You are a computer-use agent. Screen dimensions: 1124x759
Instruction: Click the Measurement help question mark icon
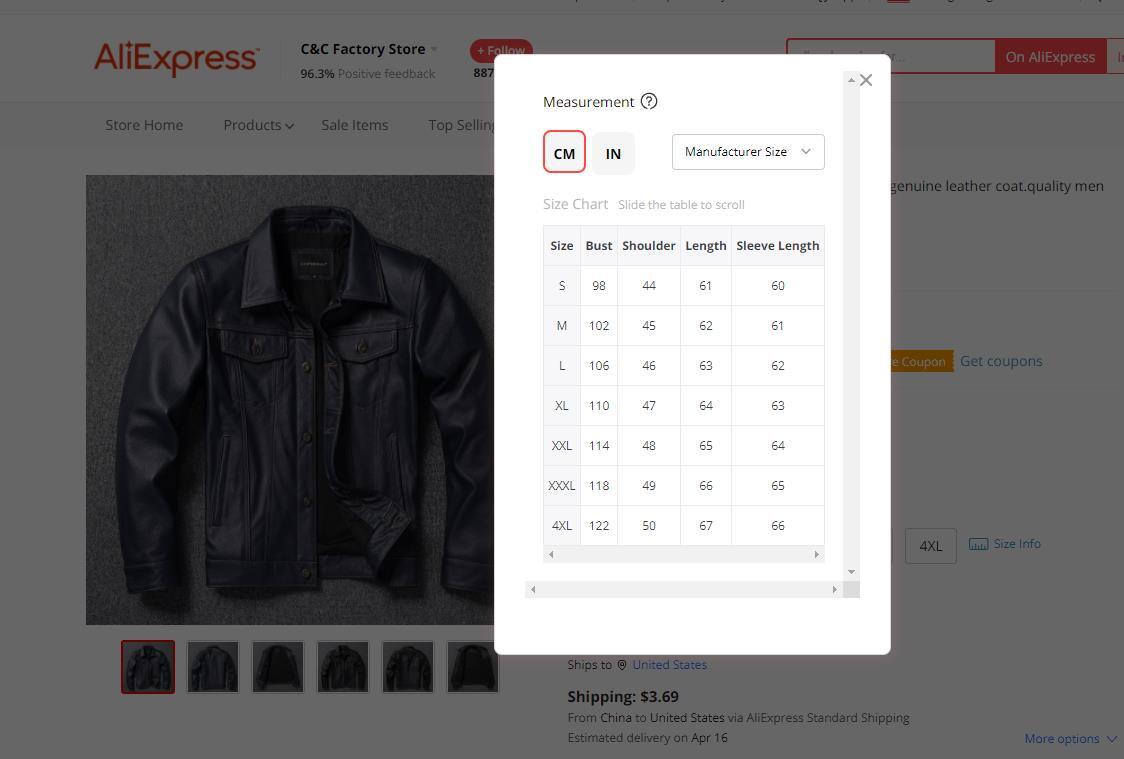(649, 101)
